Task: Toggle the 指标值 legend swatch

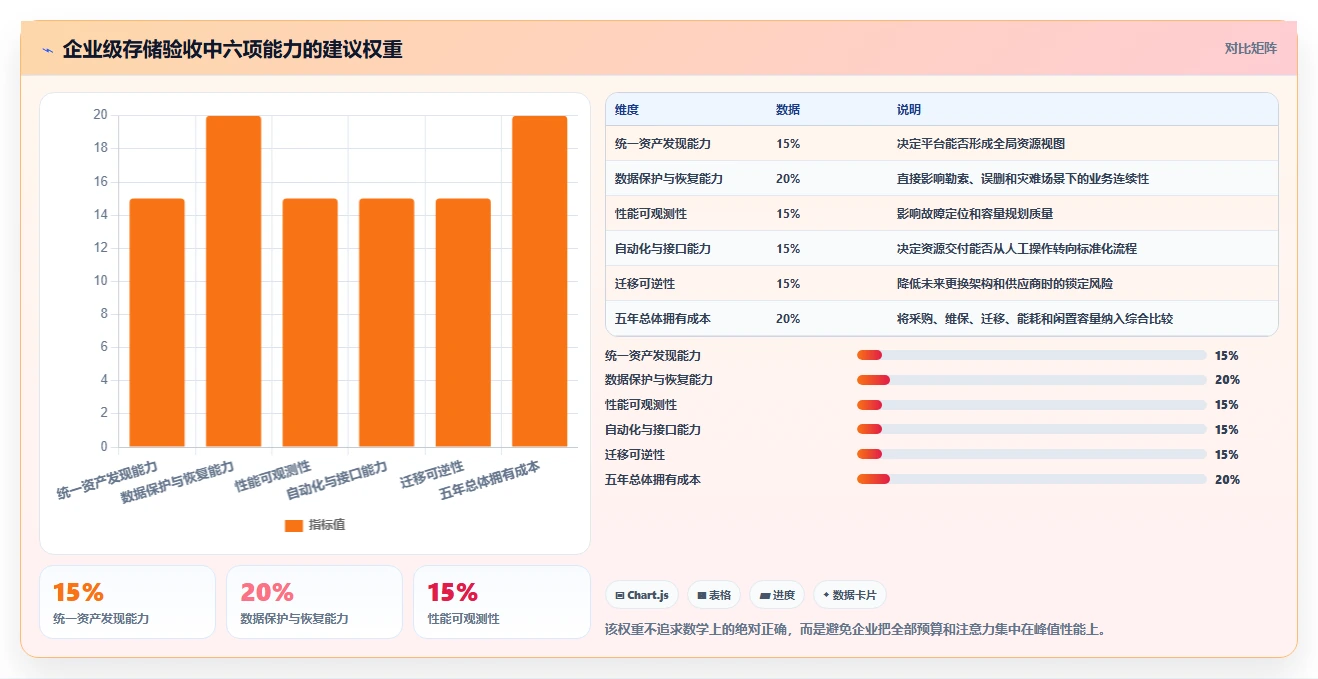Action: click(x=294, y=526)
